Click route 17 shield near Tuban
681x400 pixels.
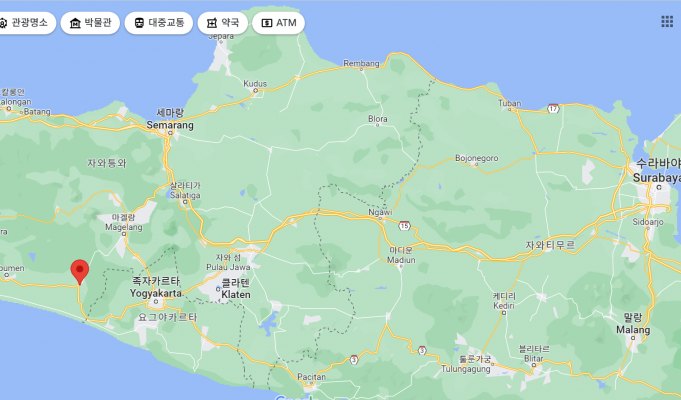[552, 108]
